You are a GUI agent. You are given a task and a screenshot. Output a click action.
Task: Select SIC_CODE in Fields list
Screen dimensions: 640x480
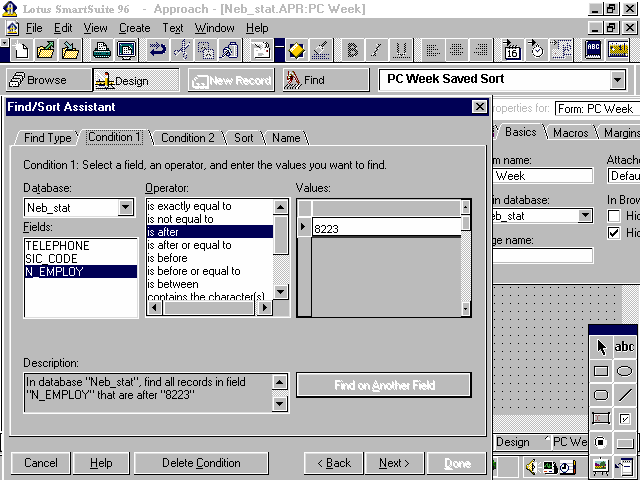point(81,259)
